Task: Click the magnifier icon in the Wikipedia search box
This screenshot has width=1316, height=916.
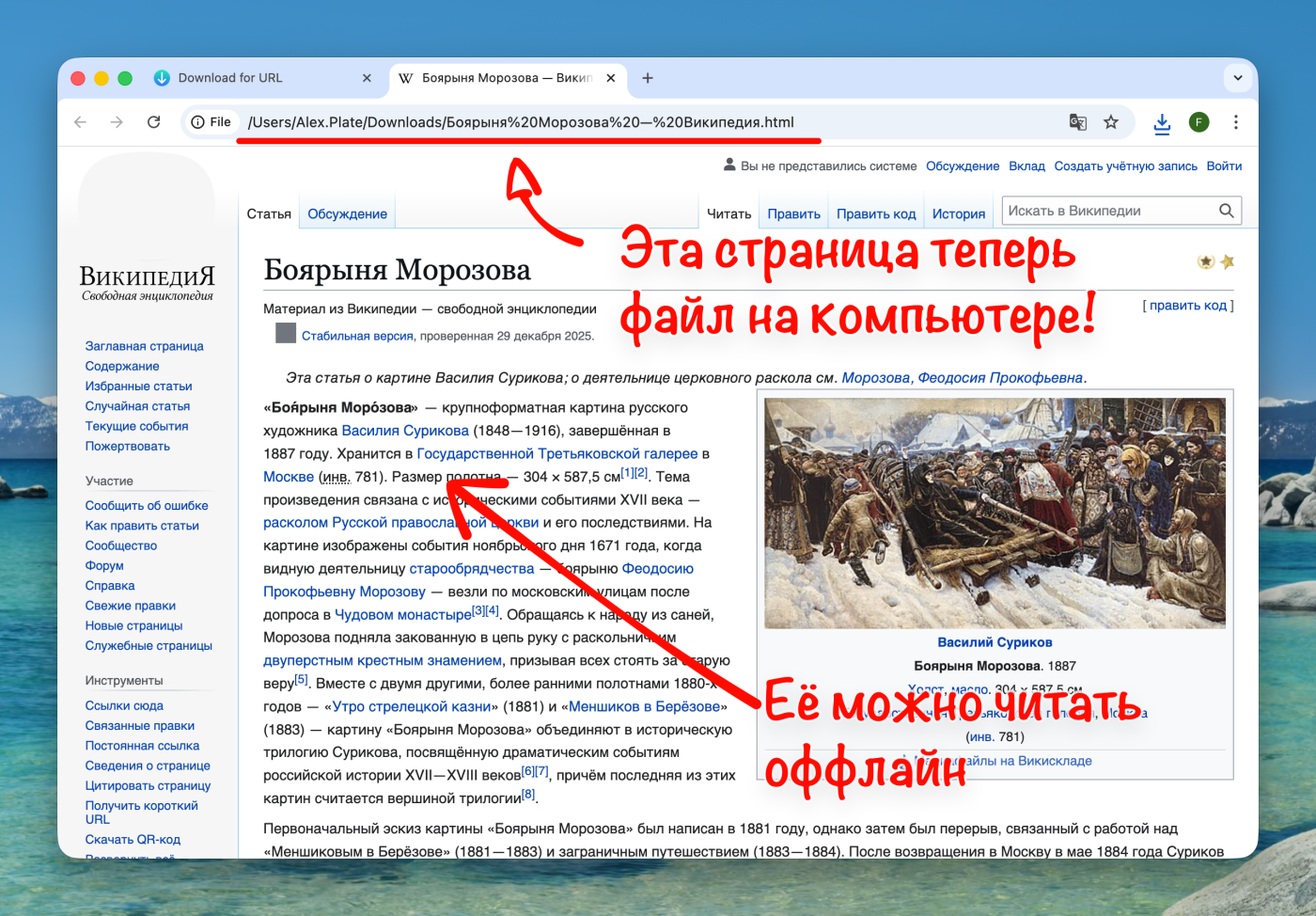Action: tap(1228, 210)
